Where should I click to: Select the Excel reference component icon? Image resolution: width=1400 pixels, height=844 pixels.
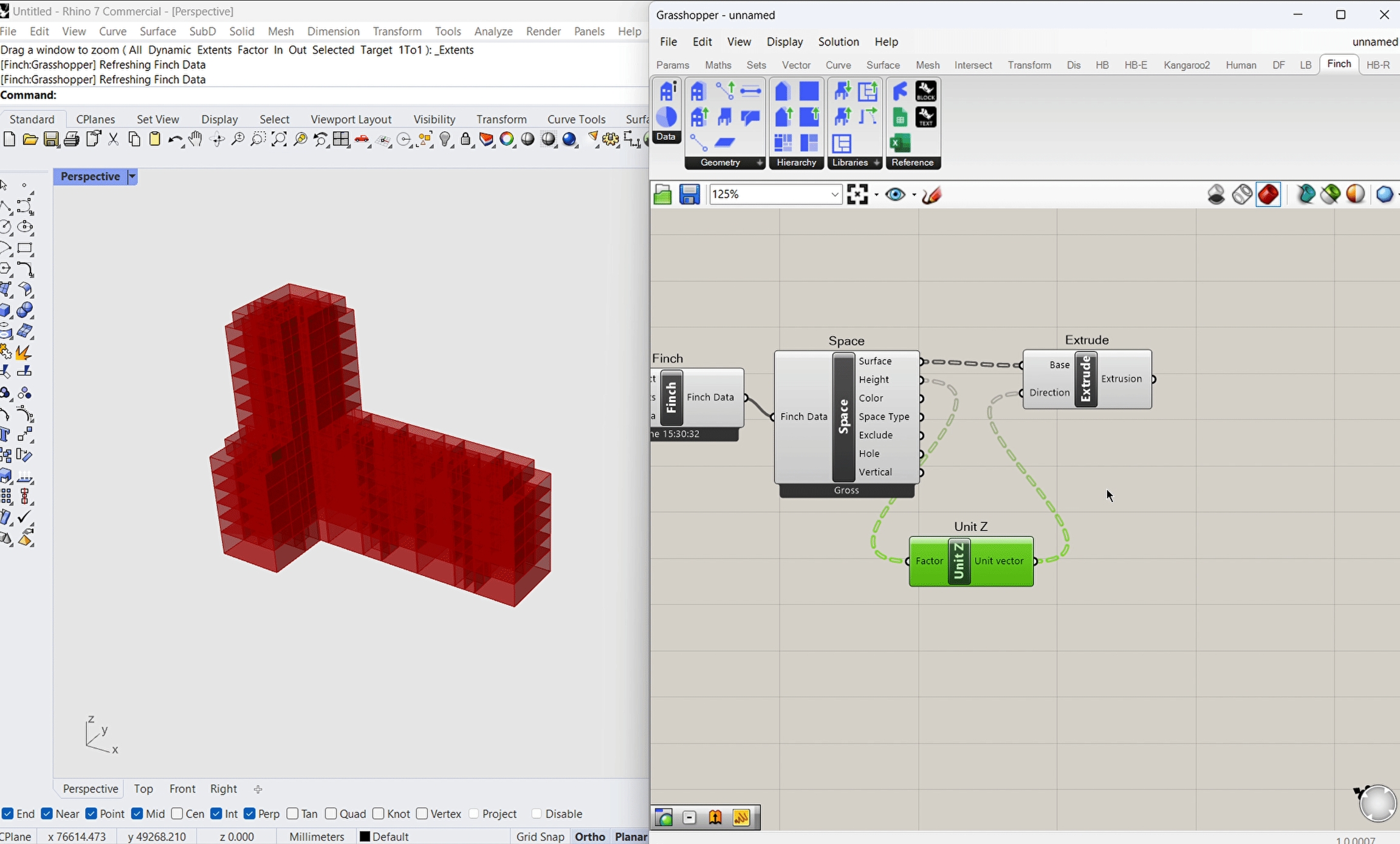point(900,143)
